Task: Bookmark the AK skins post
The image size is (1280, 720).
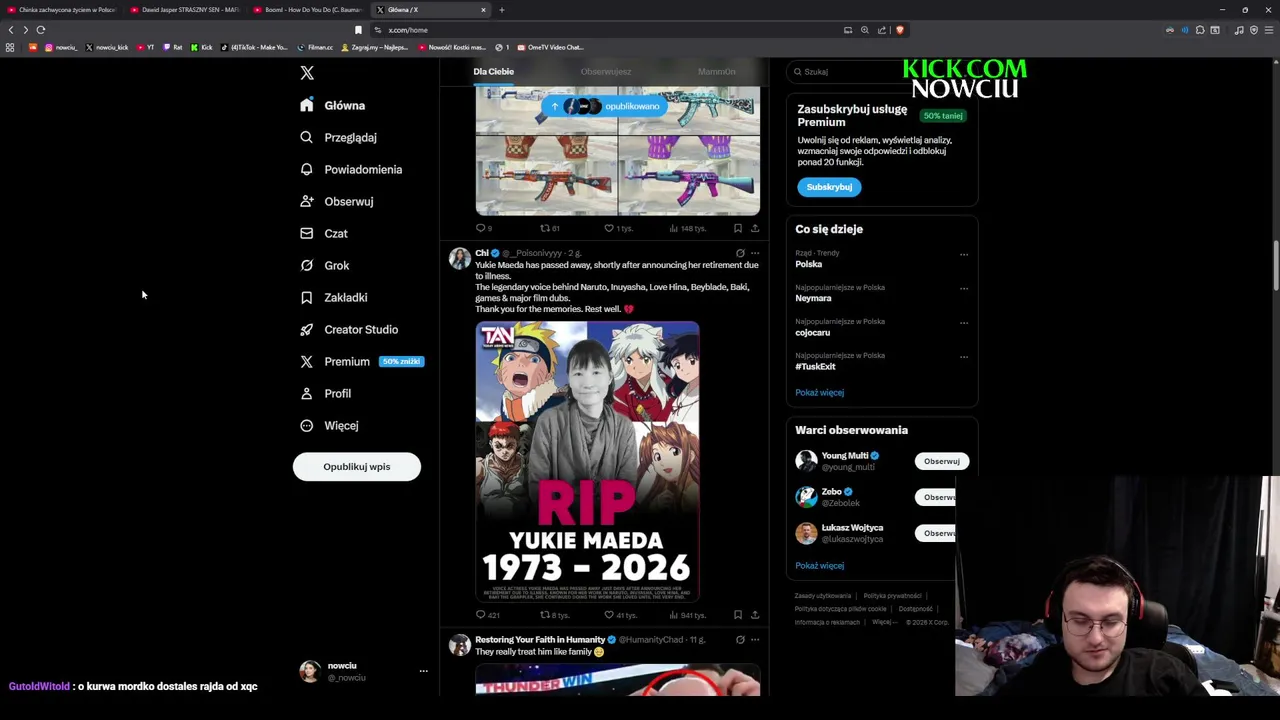Action: click(738, 228)
